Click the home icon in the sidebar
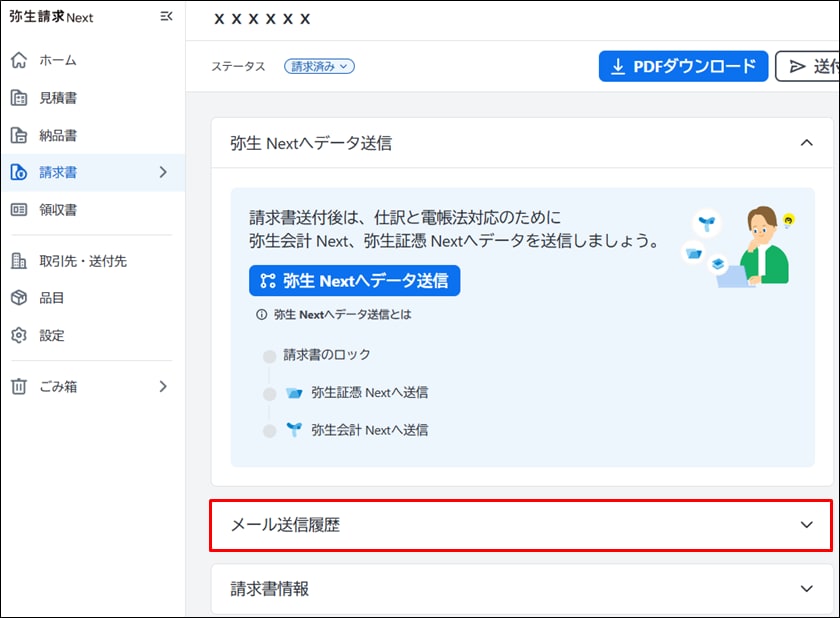840x618 pixels. point(19,60)
